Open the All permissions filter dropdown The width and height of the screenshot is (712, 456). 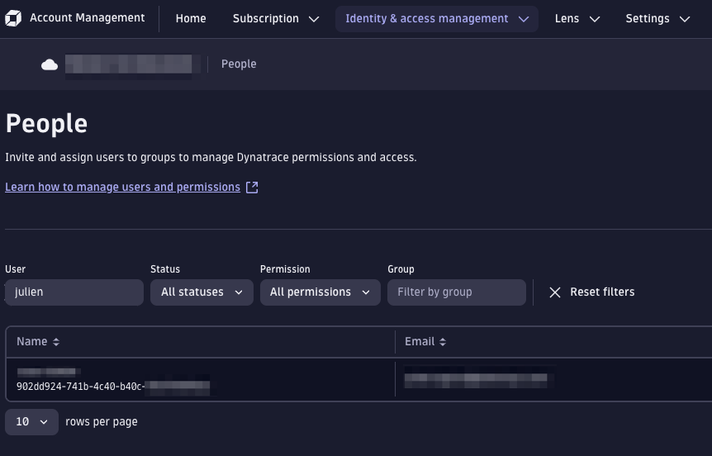[x=320, y=292]
